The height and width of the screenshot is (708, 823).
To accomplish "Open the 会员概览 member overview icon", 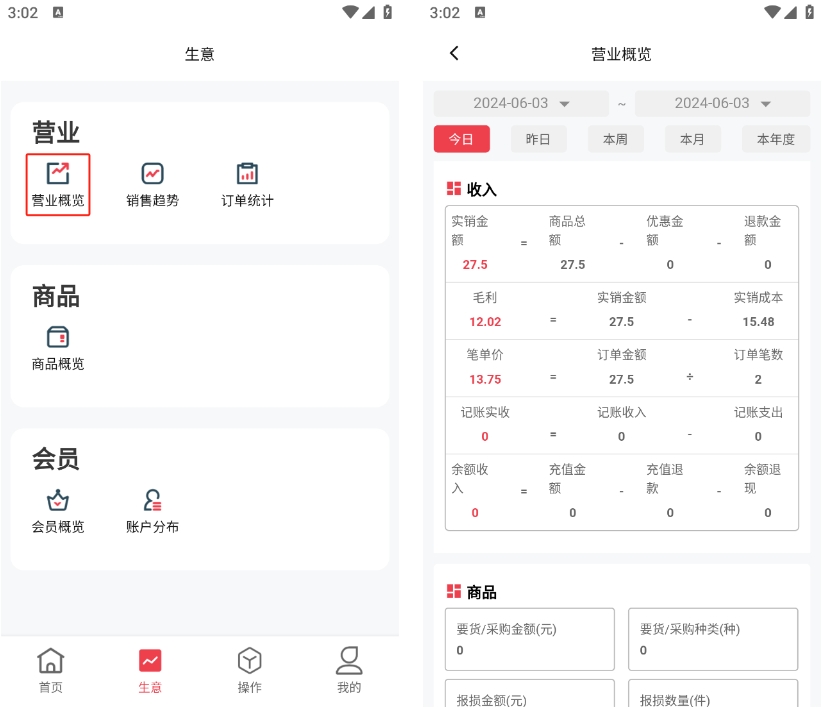I will (x=58, y=511).
